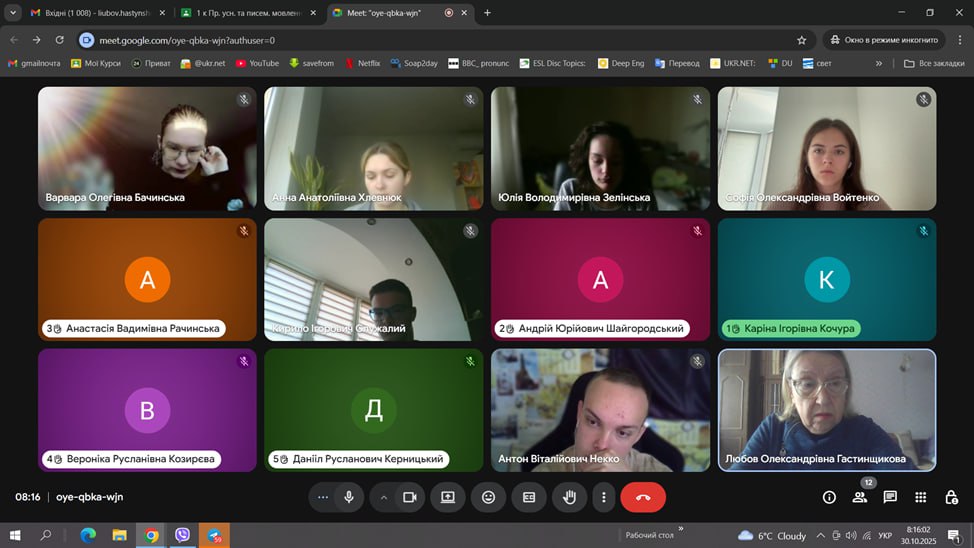Open more options vertical dots menu
Image resolution: width=974 pixels, height=548 pixels.
(x=603, y=497)
